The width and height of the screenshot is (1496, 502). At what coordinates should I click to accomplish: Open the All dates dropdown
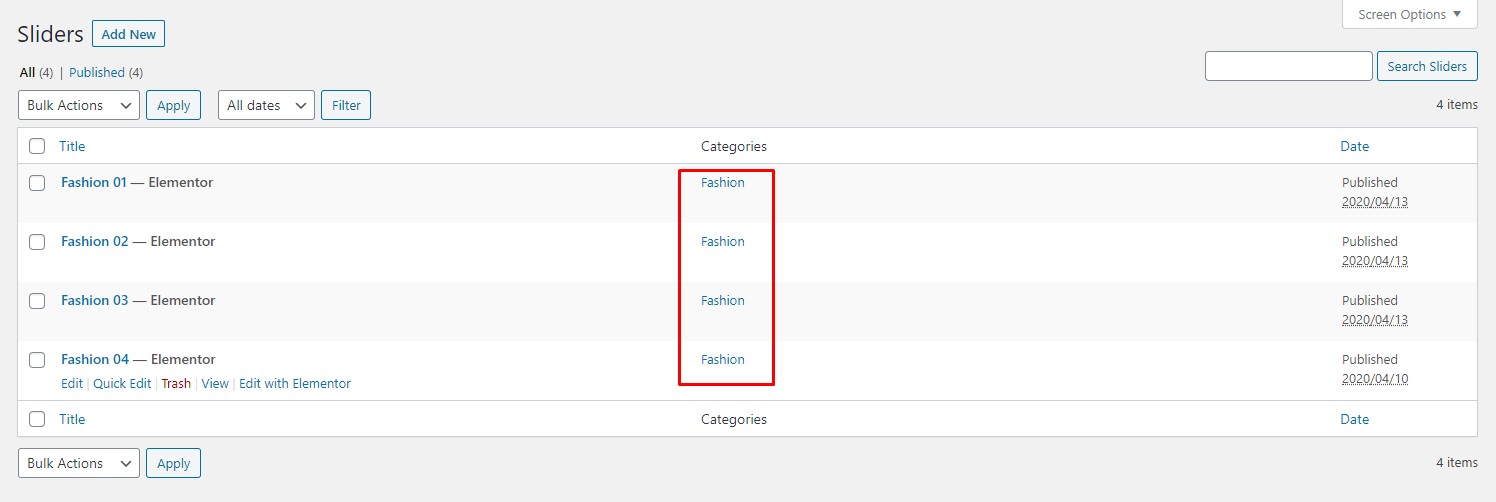266,105
